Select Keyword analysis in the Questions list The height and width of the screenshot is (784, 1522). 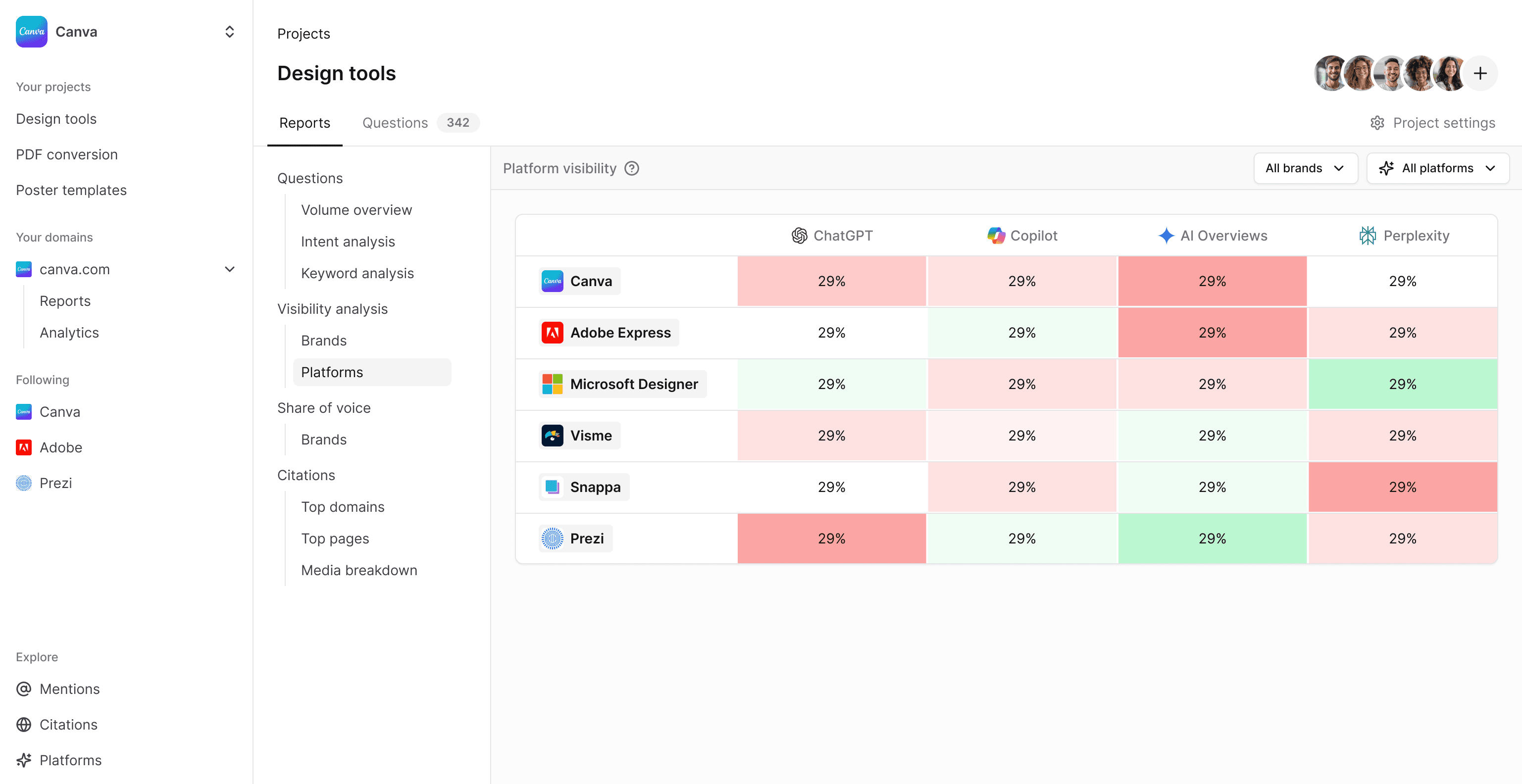357,273
